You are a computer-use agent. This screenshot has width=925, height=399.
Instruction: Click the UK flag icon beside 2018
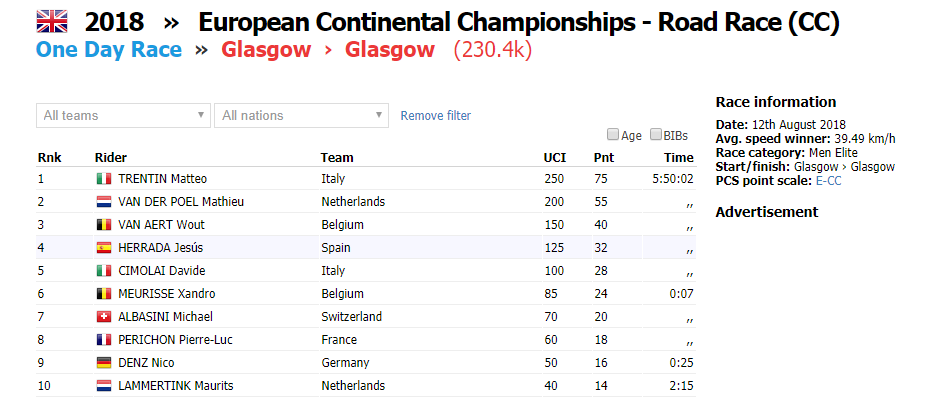(52, 22)
